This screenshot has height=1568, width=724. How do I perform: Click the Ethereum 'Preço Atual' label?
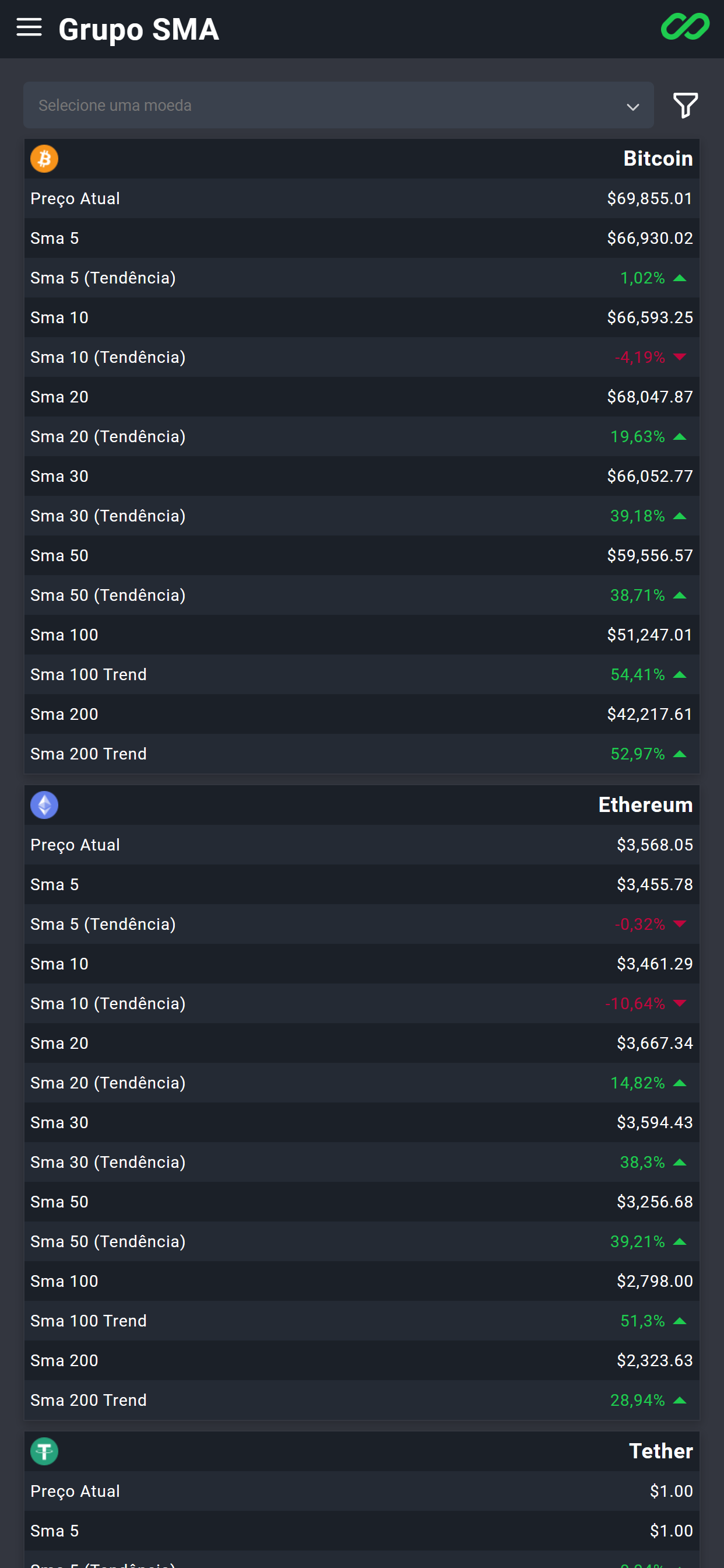coord(75,845)
